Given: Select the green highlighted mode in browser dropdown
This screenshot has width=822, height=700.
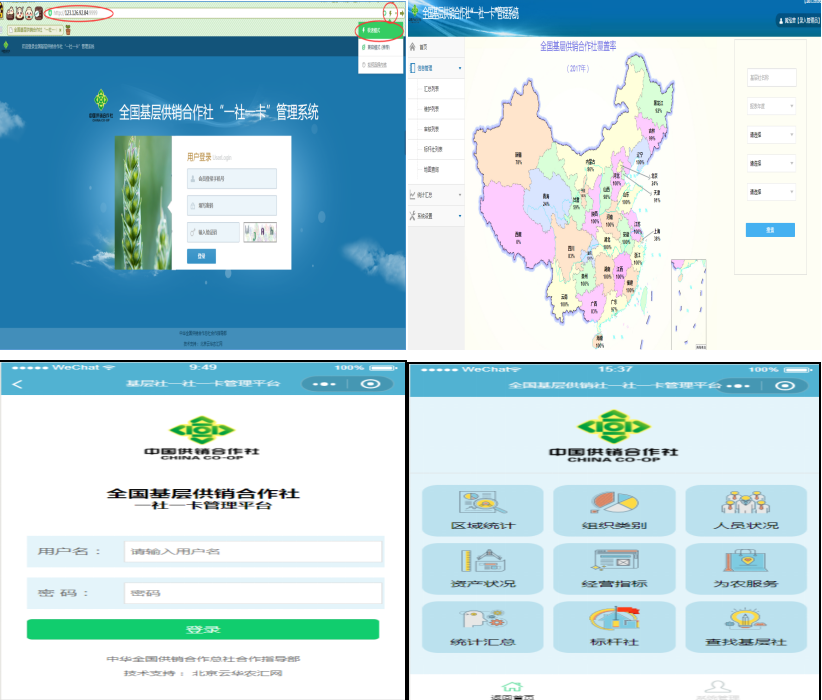Looking at the screenshot, I should [x=379, y=30].
